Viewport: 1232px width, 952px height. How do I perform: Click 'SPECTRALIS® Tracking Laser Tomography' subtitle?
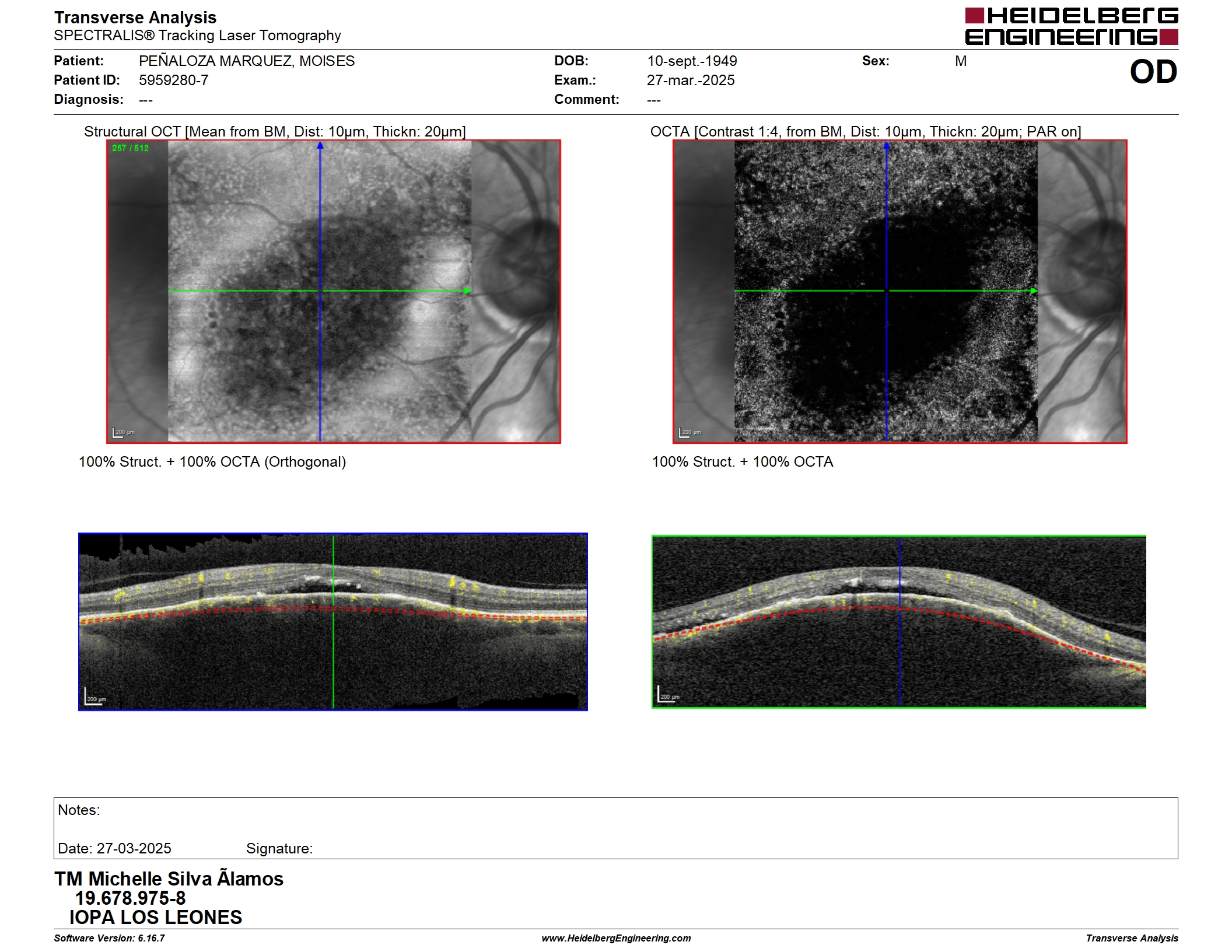tap(197, 36)
